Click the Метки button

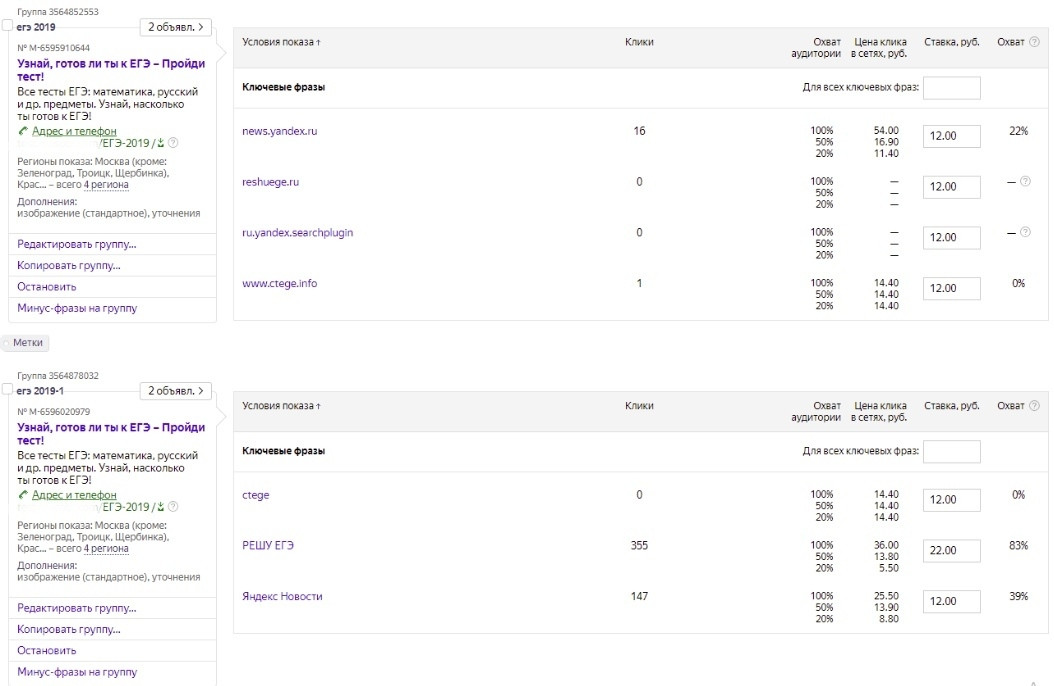[x=27, y=342]
